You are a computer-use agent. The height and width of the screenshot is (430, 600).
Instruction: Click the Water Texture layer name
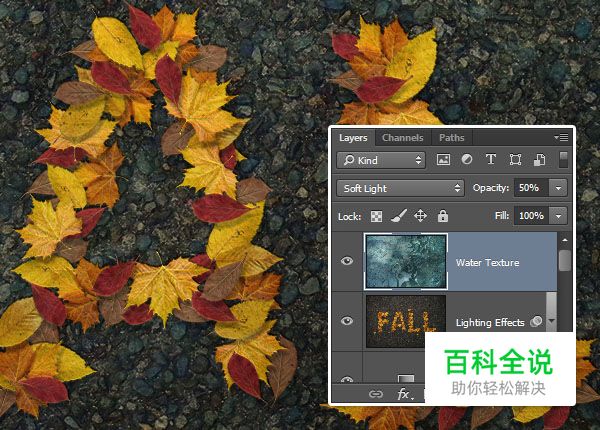pos(488,263)
